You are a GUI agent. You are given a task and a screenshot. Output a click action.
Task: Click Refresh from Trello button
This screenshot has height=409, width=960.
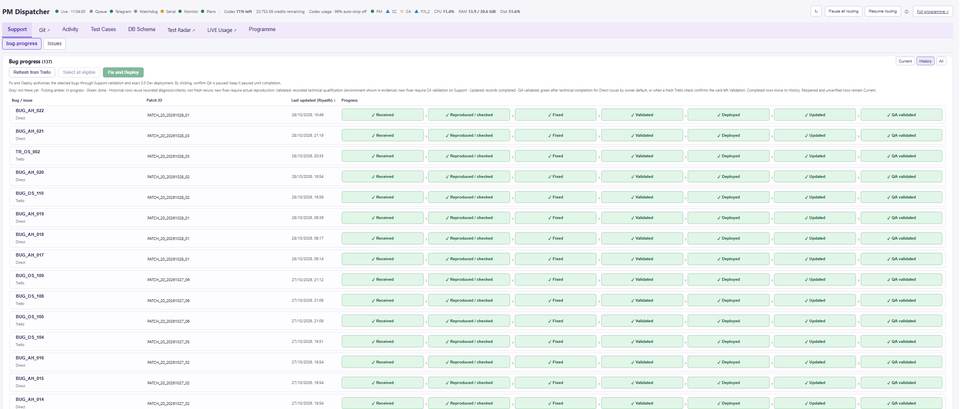[32, 72]
